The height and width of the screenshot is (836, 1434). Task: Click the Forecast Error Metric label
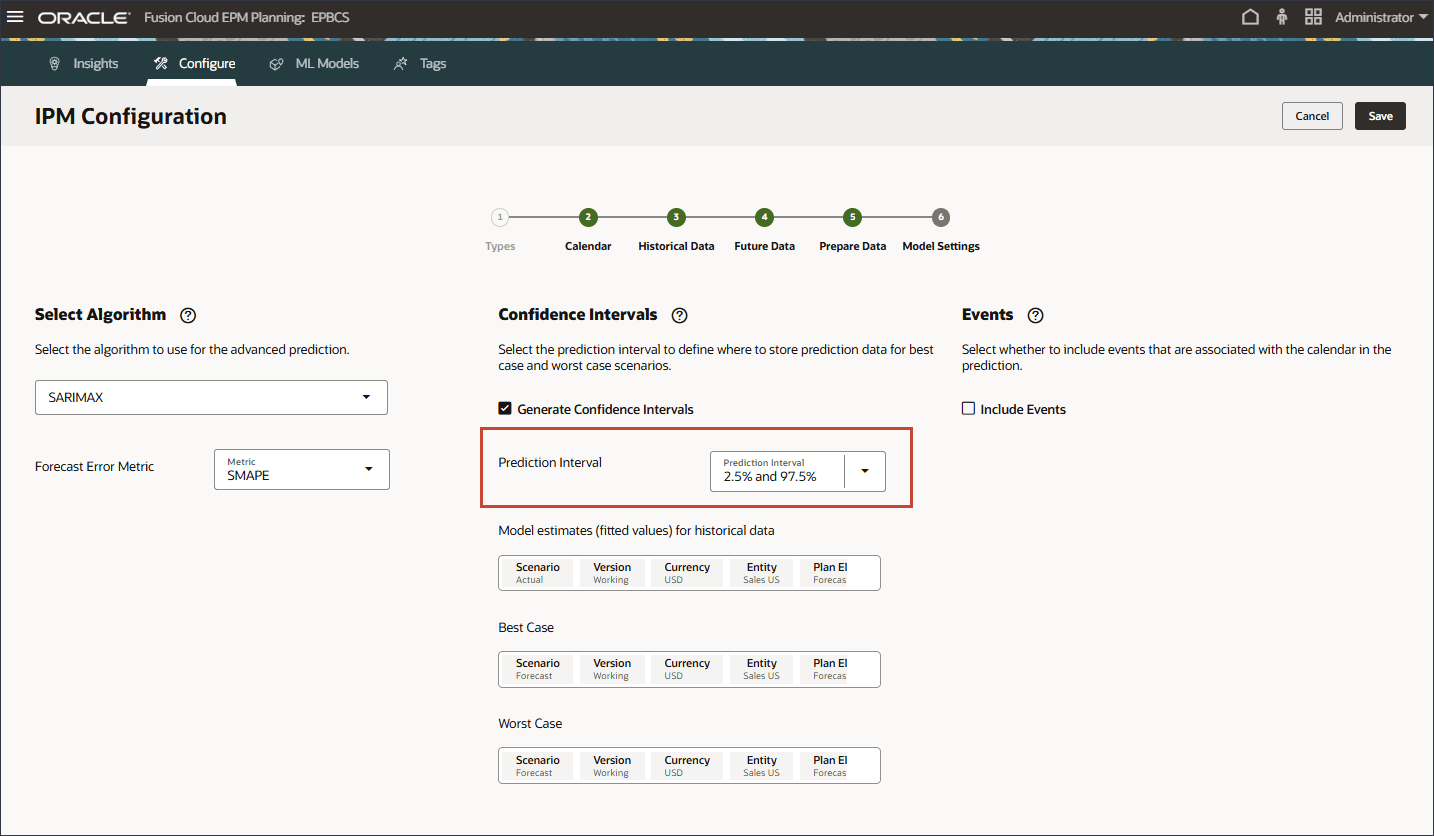coord(95,466)
